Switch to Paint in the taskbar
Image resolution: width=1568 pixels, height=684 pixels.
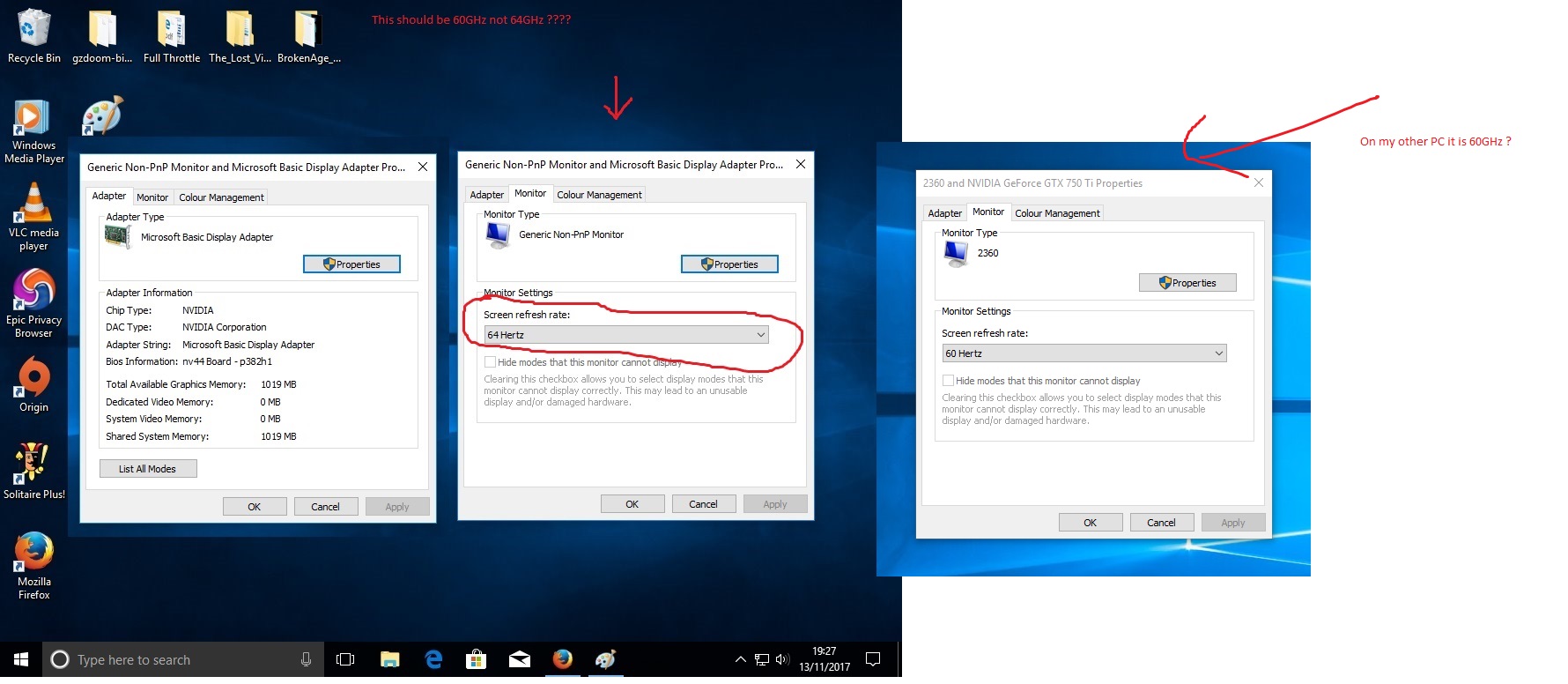[605, 659]
